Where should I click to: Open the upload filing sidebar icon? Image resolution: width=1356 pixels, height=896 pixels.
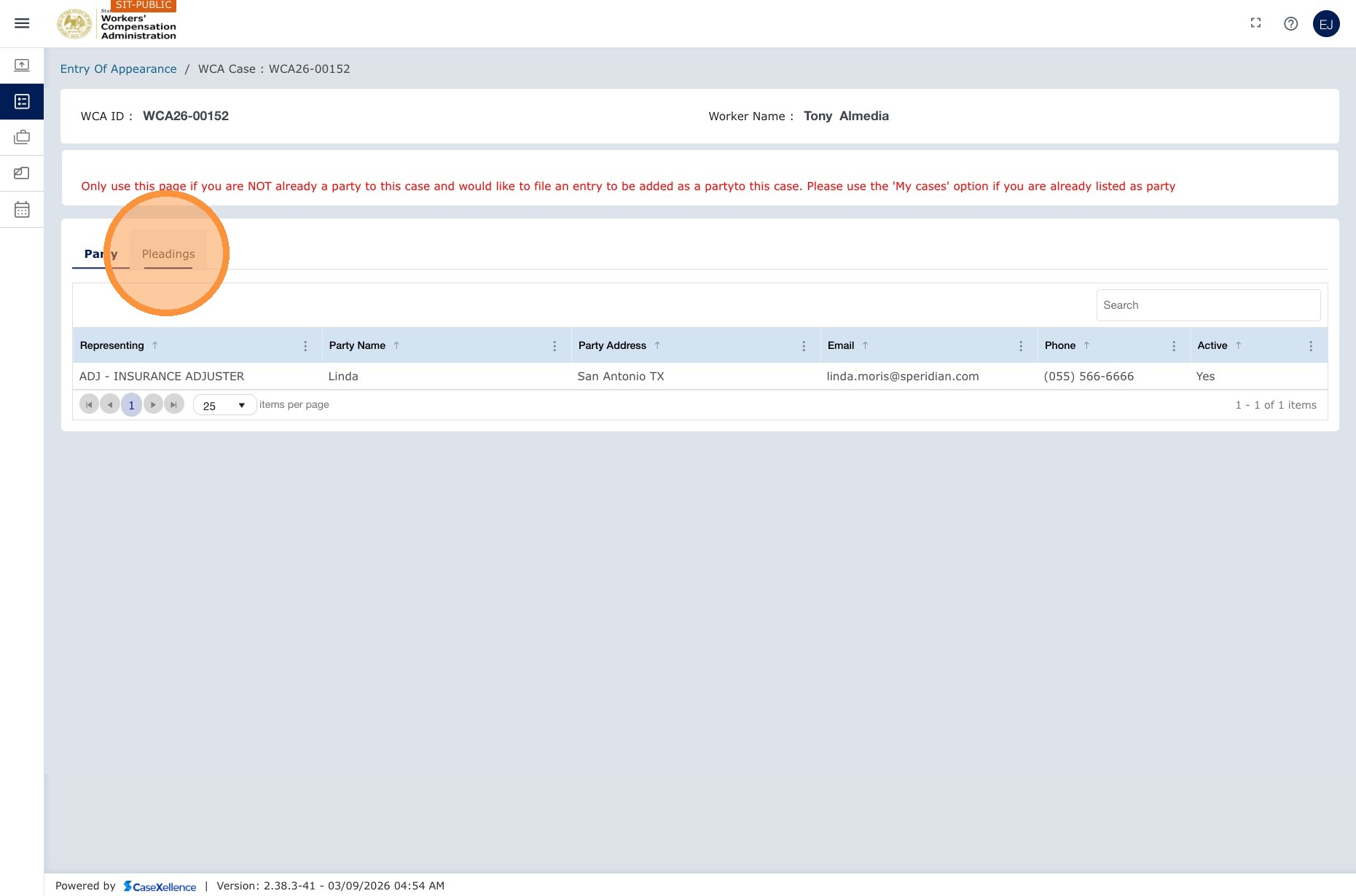coord(22,66)
